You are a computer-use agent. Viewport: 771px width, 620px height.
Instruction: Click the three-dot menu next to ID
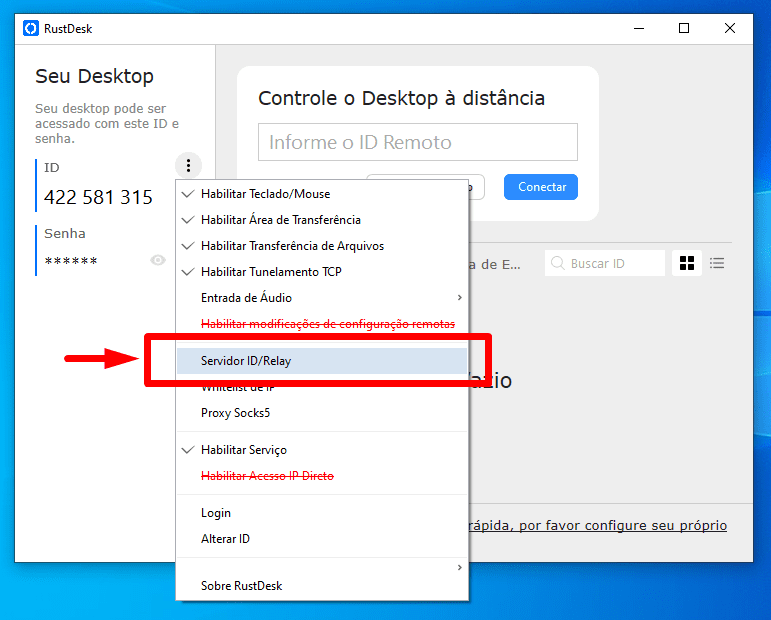point(188,166)
